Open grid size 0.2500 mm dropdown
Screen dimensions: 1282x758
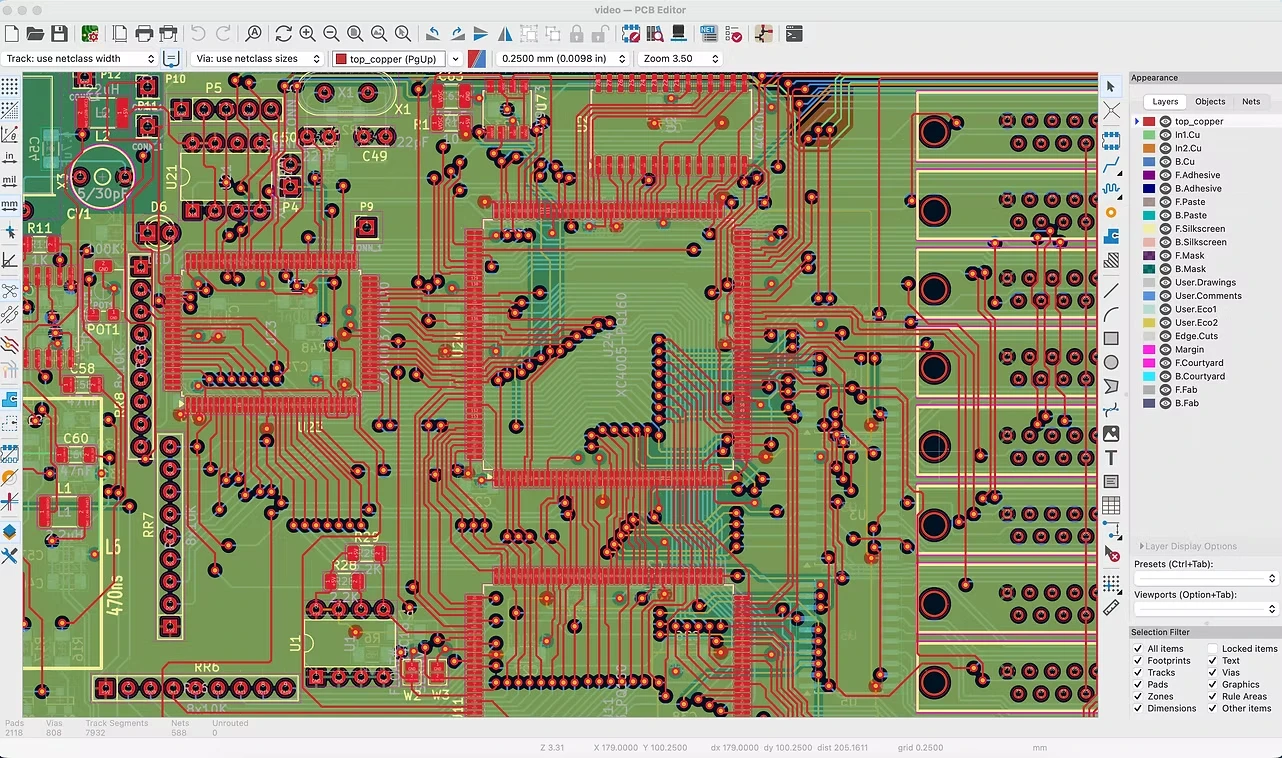[563, 59]
